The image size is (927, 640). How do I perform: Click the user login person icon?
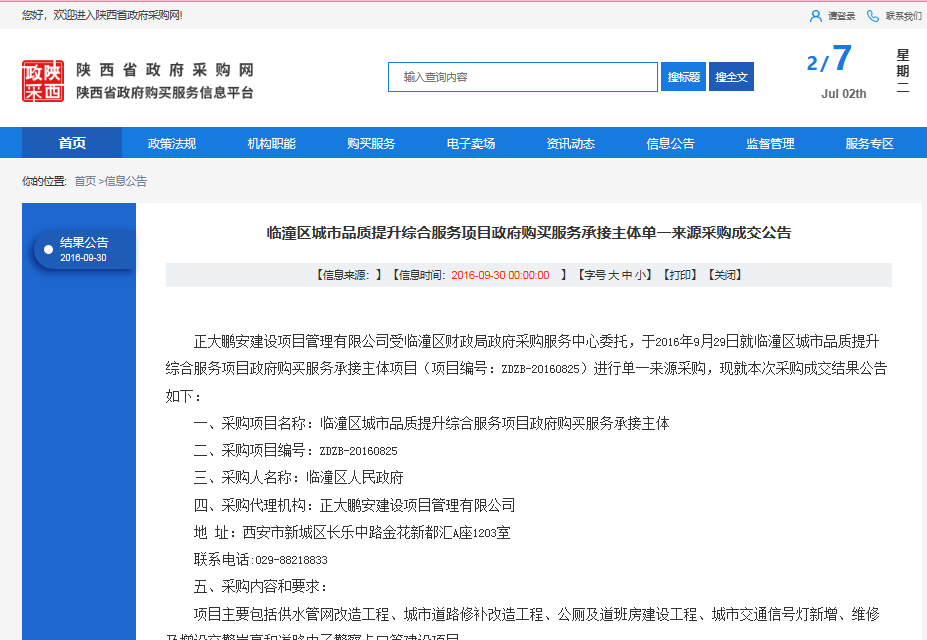(x=815, y=16)
